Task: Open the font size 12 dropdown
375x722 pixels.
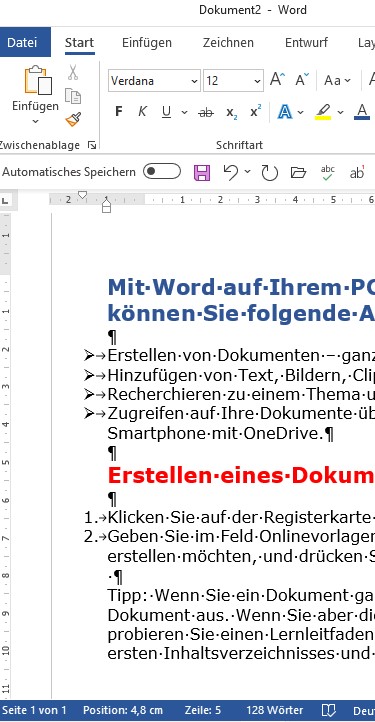Action: [234, 81]
